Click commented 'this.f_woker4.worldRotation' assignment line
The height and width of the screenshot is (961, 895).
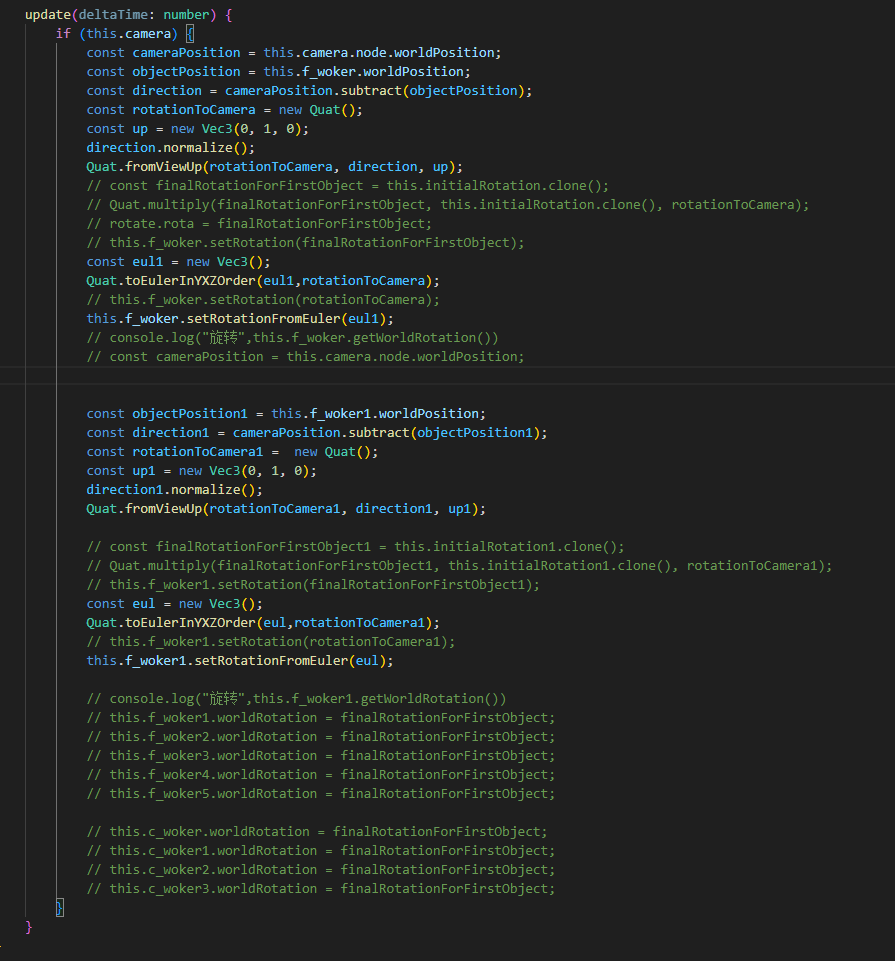click(321, 775)
